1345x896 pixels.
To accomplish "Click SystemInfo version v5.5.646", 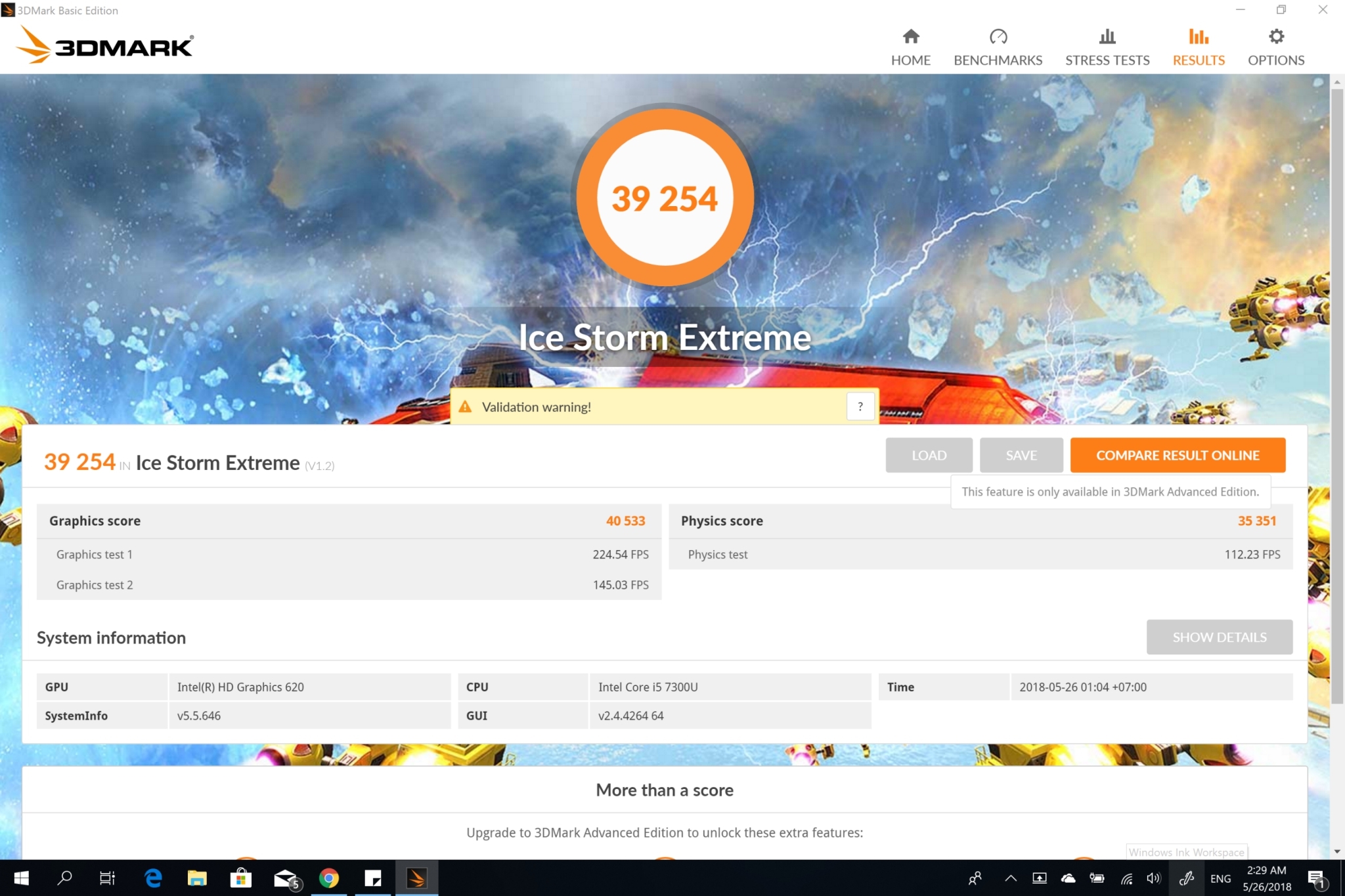I will pos(198,716).
